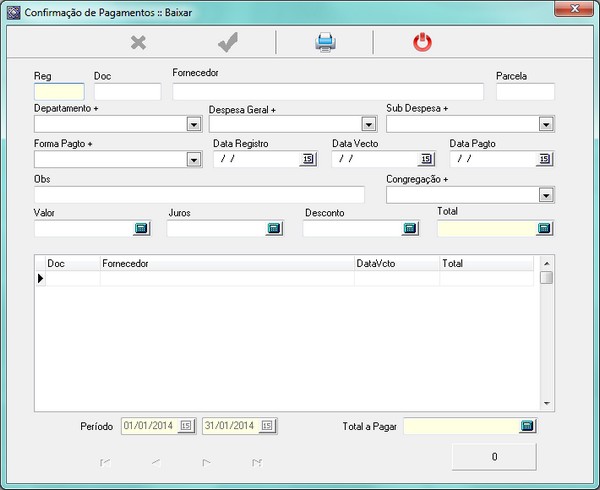Click the button labeled 0
The width and height of the screenshot is (600, 490).
494,456
